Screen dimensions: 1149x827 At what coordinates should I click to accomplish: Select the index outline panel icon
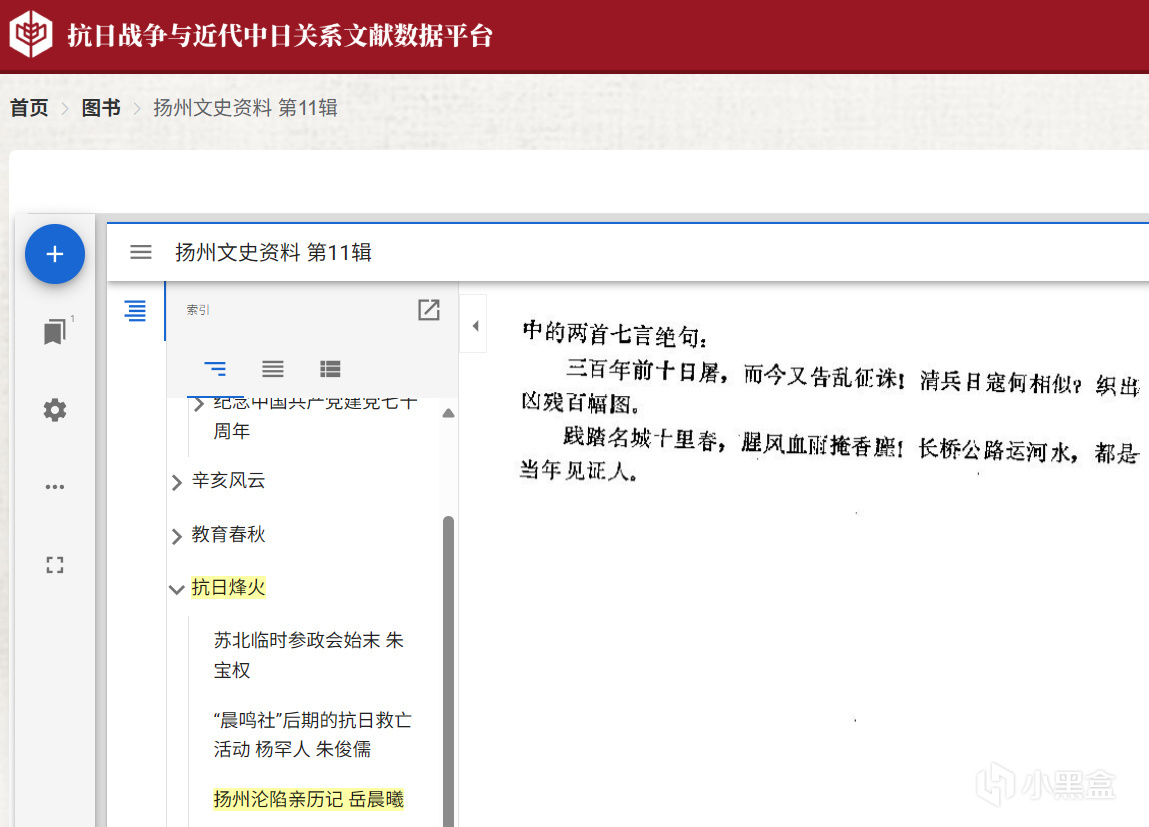pos(135,311)
